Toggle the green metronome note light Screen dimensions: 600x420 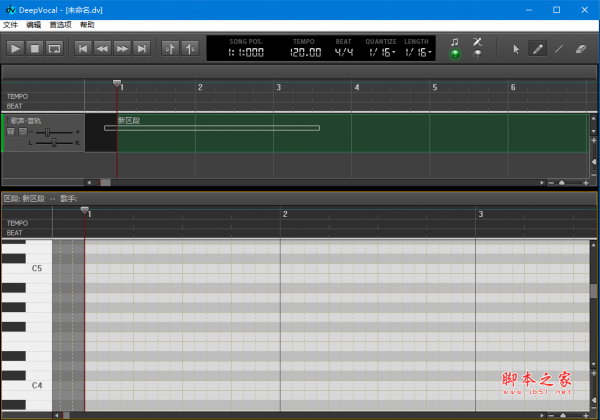[x=455, y=54]
